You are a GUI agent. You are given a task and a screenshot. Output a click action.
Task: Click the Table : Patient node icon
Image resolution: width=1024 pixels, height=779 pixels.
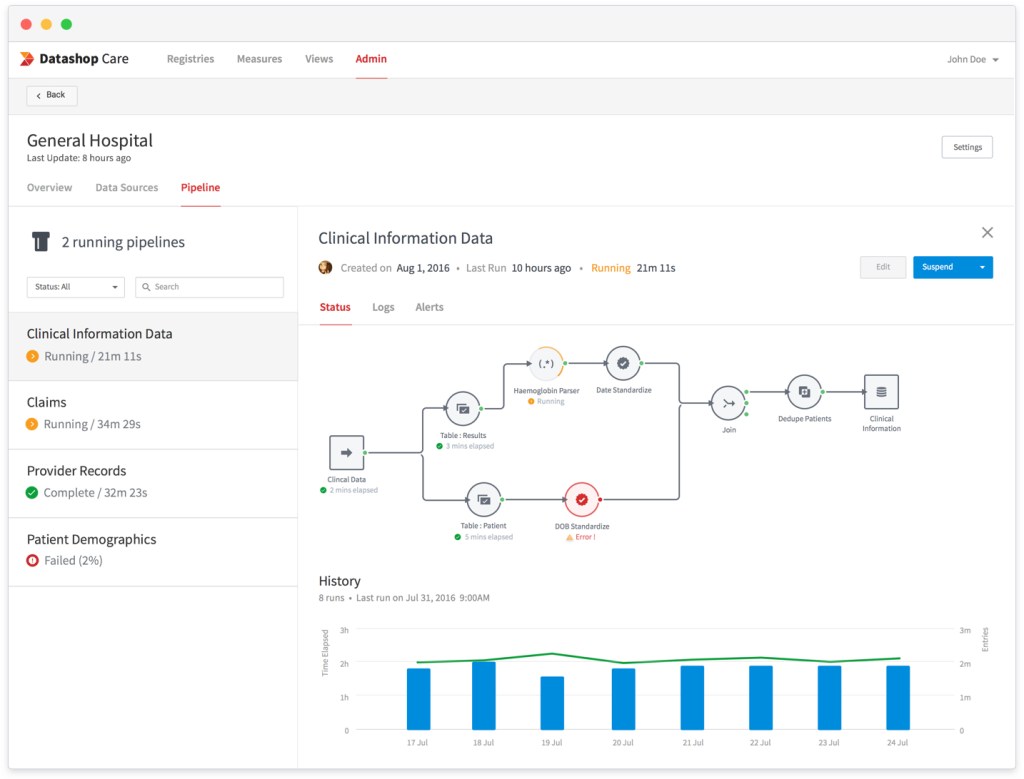click(x=483, y=499)
